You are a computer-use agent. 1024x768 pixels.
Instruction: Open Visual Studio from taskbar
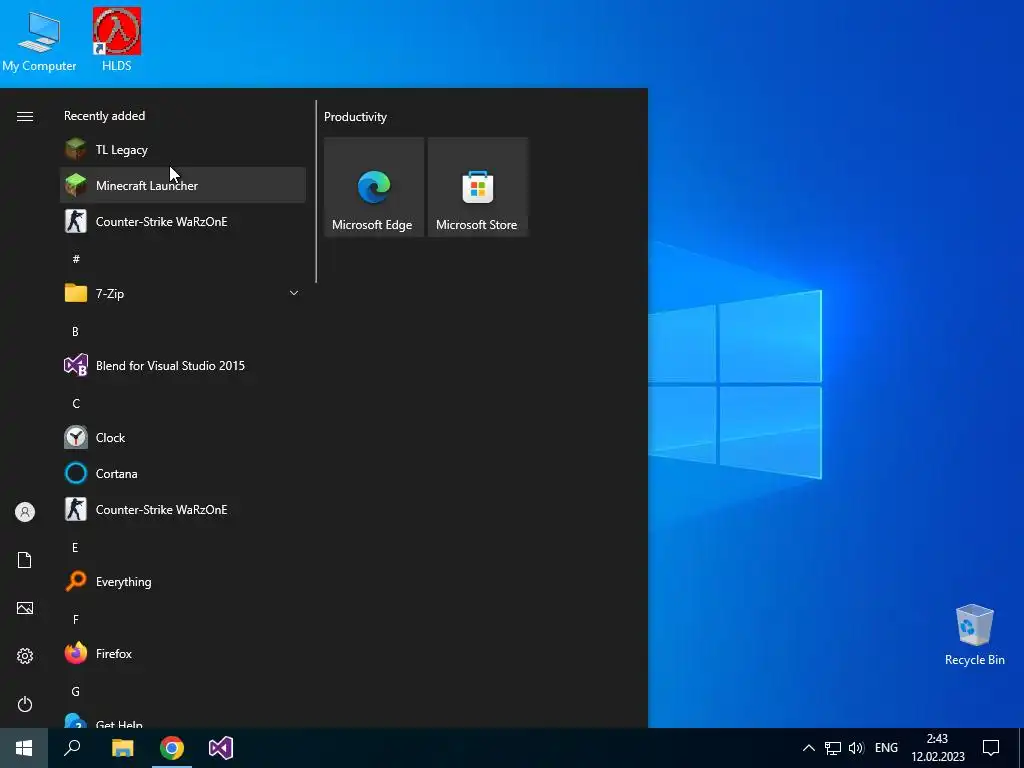221,748
